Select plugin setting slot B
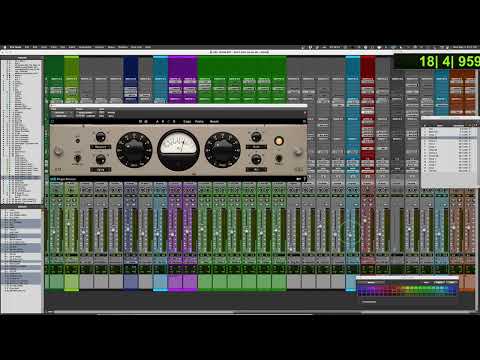Image resolution: width=480 pixels, height=360 pixels. [163, 122]
